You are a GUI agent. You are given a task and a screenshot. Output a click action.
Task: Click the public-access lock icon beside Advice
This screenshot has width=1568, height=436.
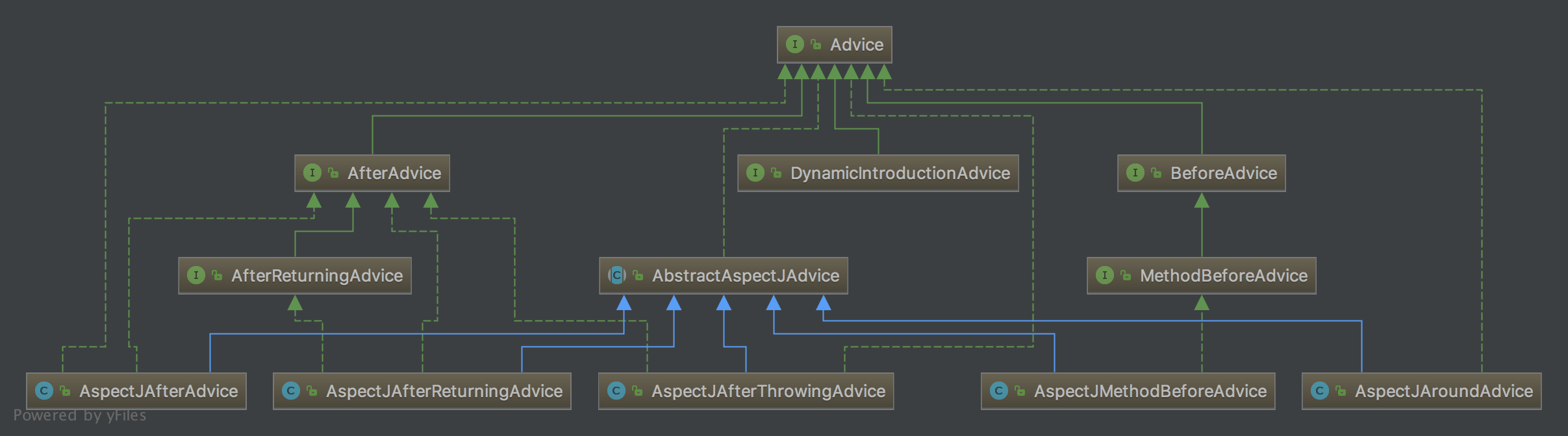coord(816,44)
